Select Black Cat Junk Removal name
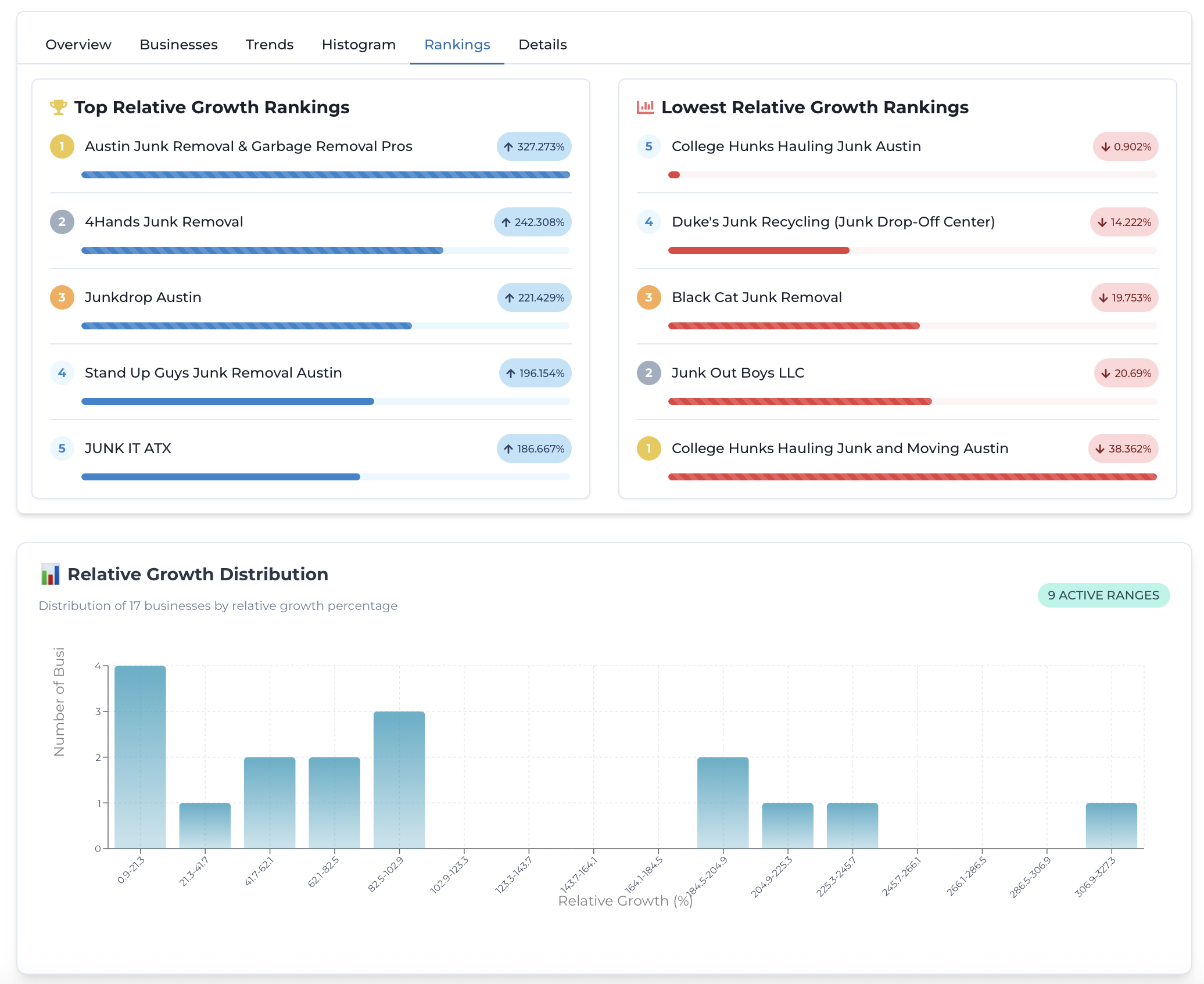1204x984 pixels. tap(757, 297)
